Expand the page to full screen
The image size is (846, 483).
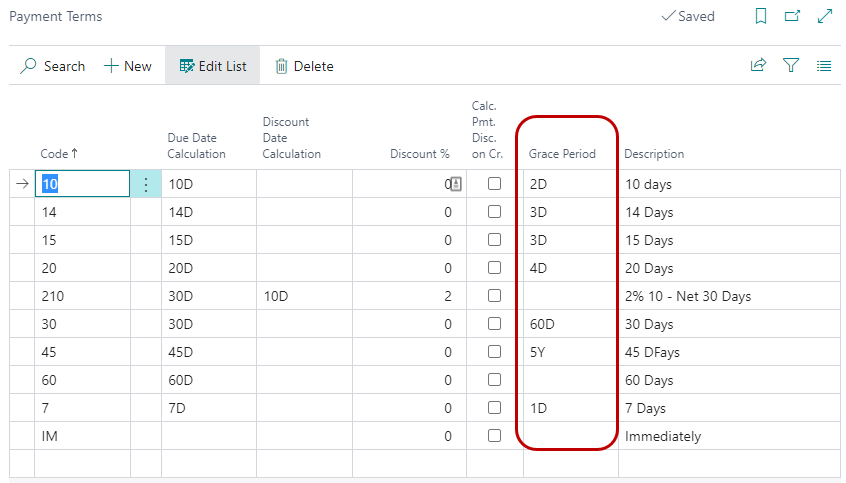(x=825, y=16)
